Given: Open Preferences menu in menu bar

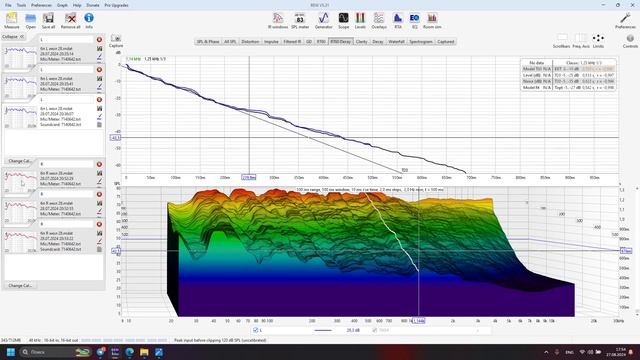Looking at the screenshot, I should click(x=42, y=5).
